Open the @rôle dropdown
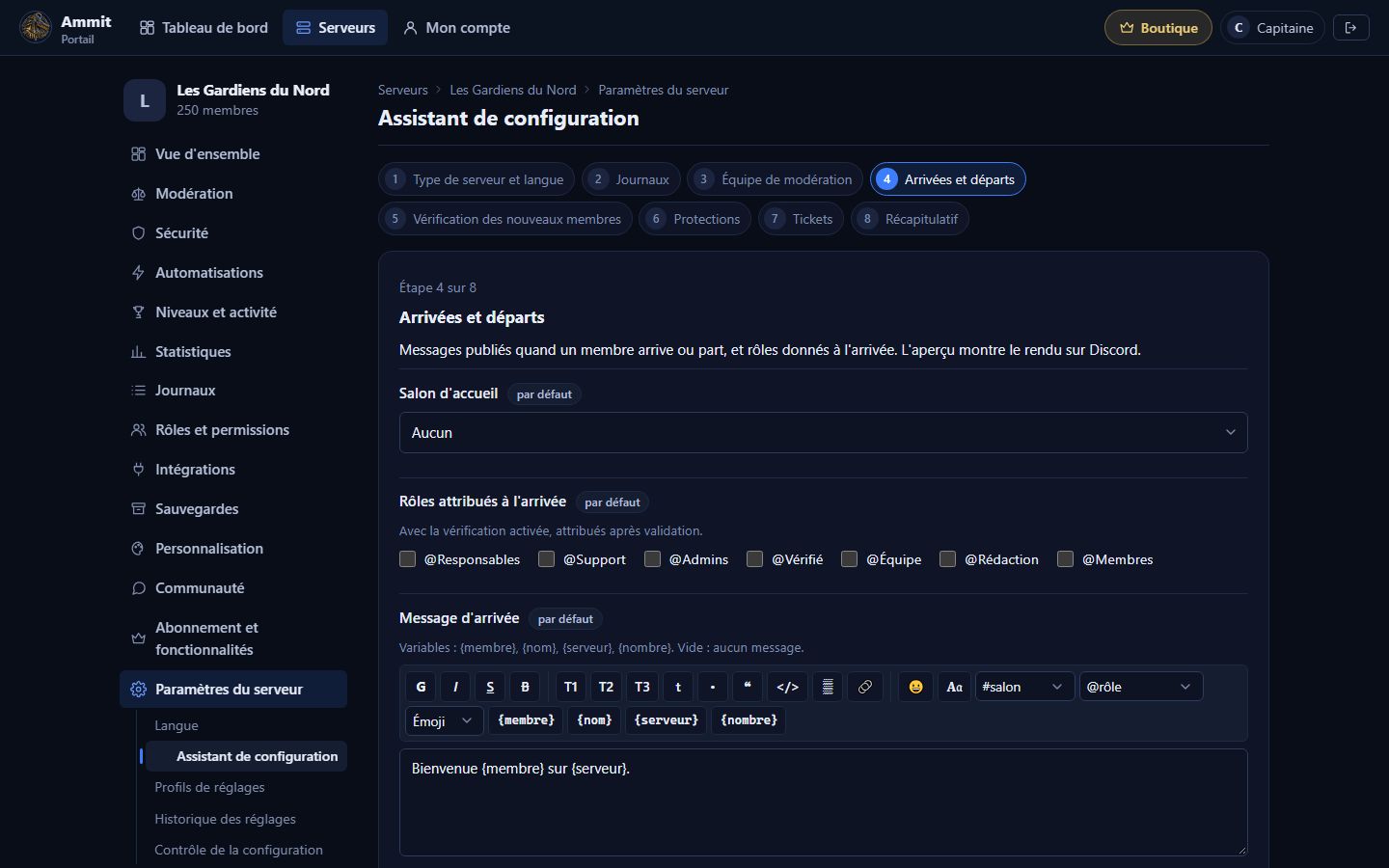Image resolution: width=1389 pixels, height=868 pixels. pos(1141,687)
